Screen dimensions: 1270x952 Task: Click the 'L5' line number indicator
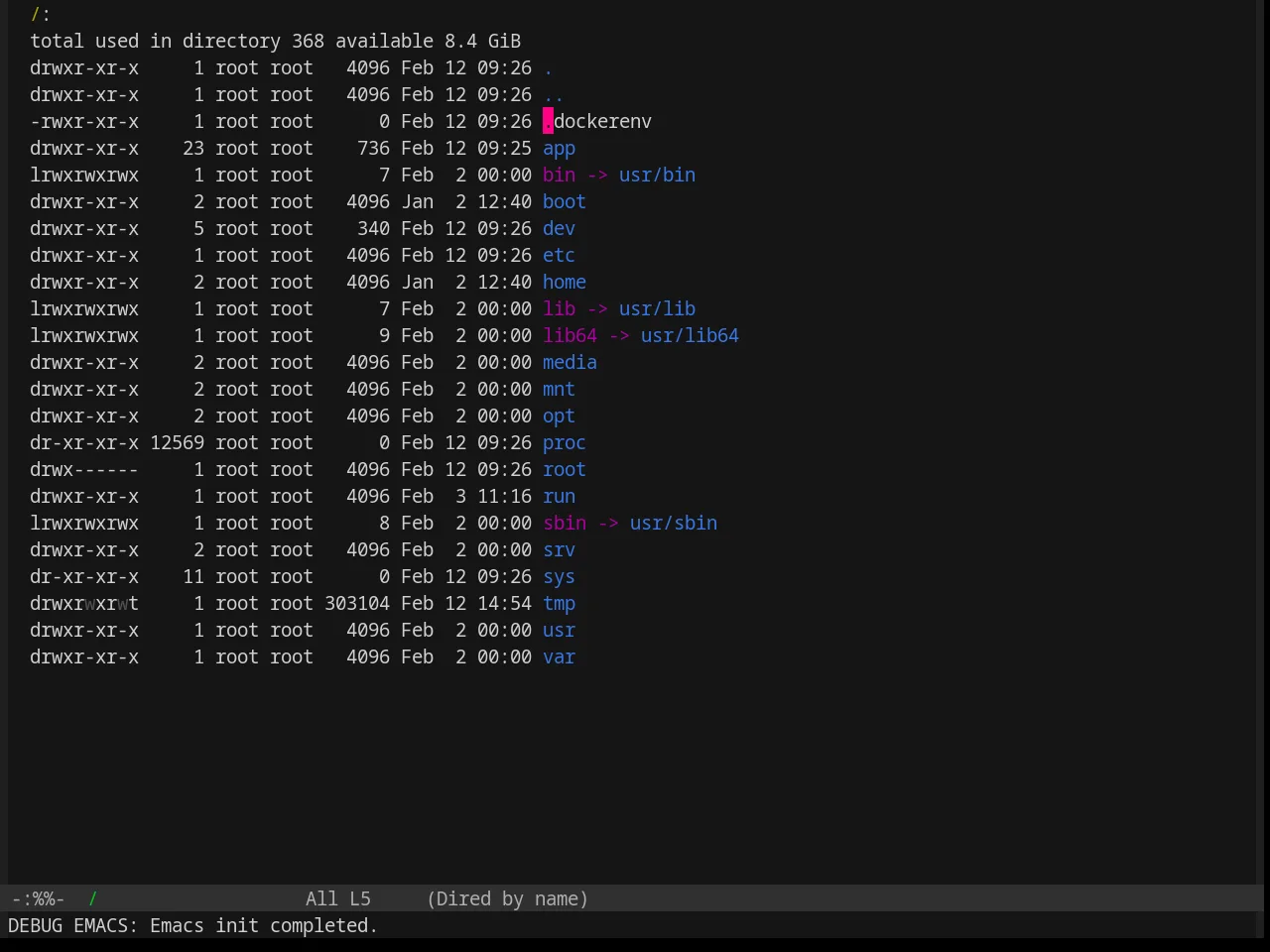coord(360,899)
